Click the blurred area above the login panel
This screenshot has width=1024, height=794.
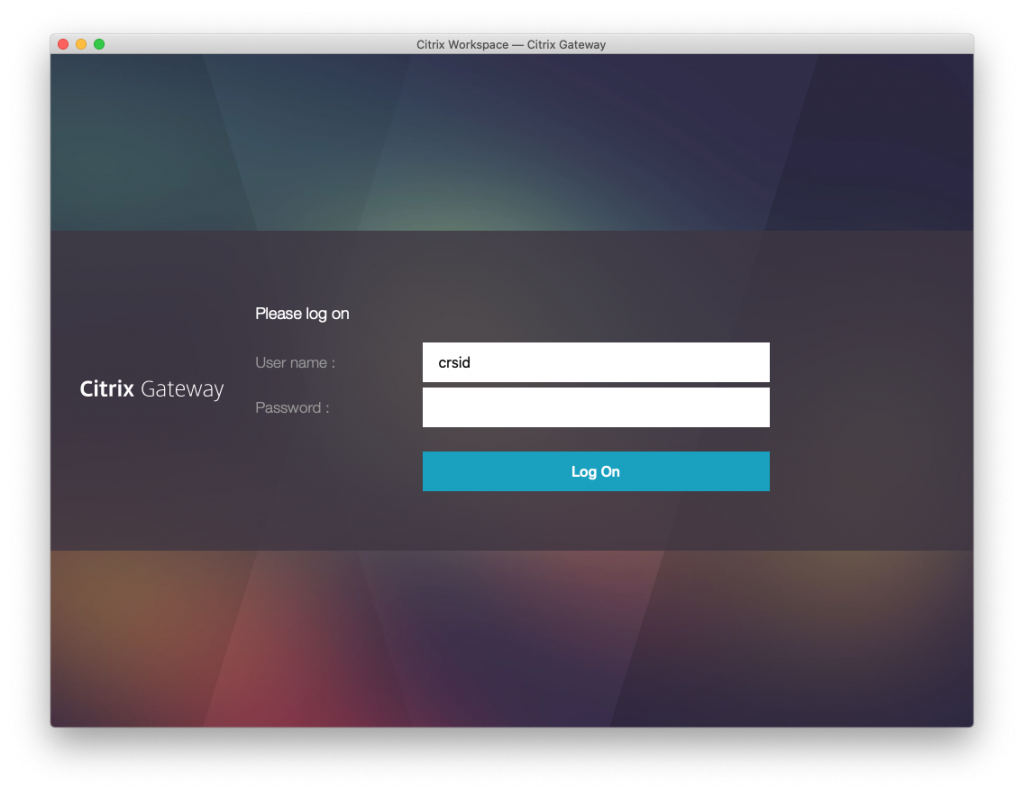click(512, 140)
